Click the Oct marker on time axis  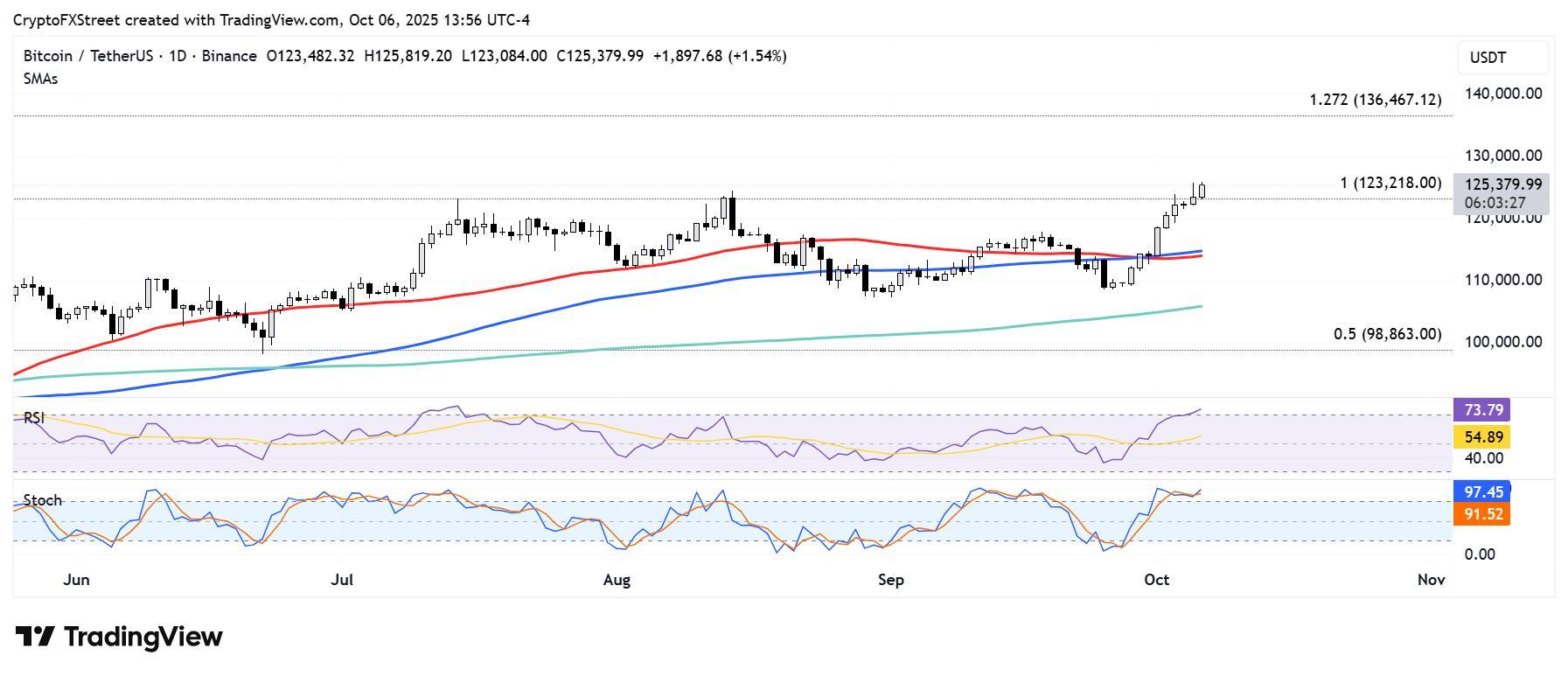pos(1157,580)
